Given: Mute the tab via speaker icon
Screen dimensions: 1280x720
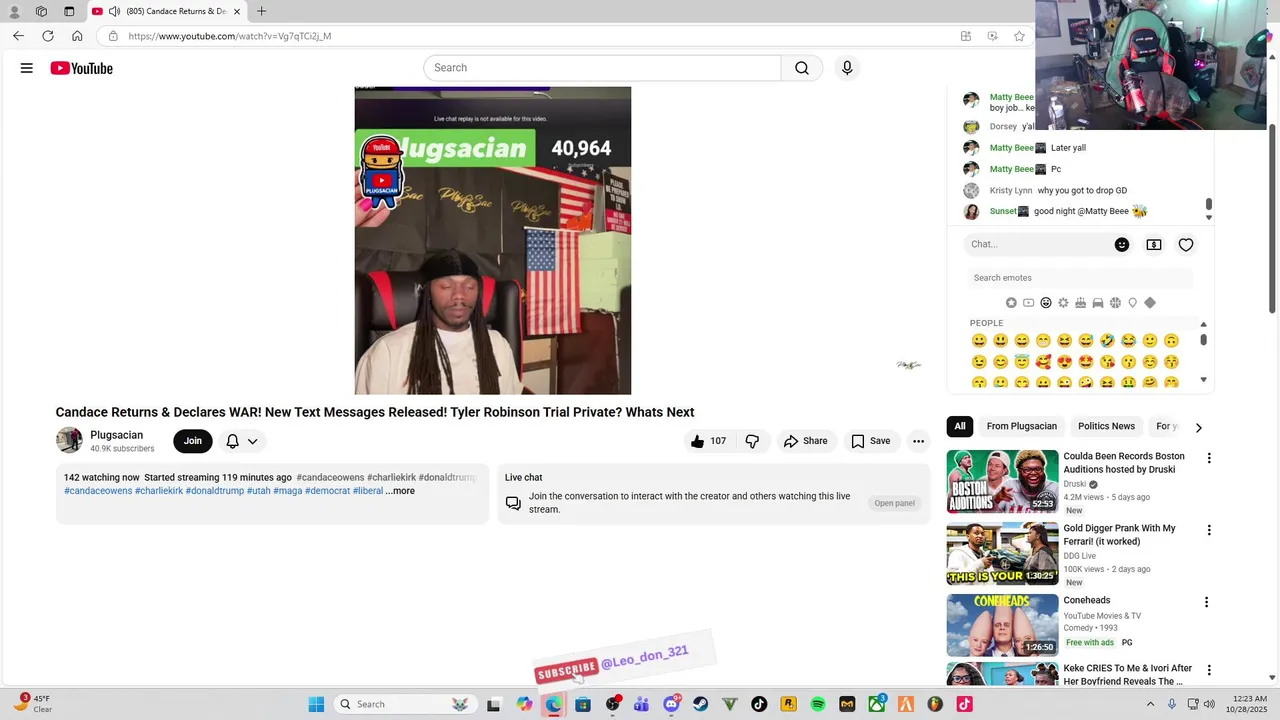Looking at the screenshot, I should (114, 11).
